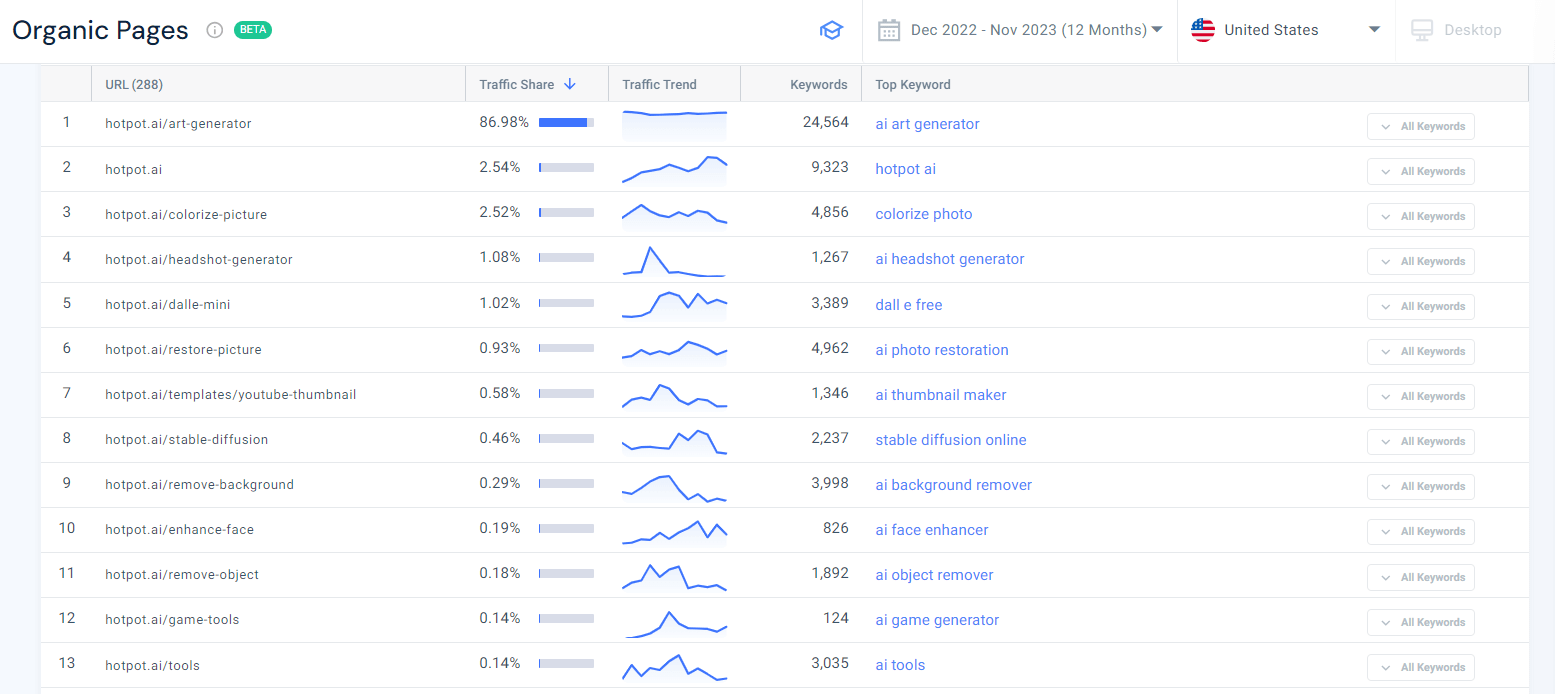Open All Keywords for hotpot.ai/remove-background row
This screenshot has height=694, width=1555.
1420,486
